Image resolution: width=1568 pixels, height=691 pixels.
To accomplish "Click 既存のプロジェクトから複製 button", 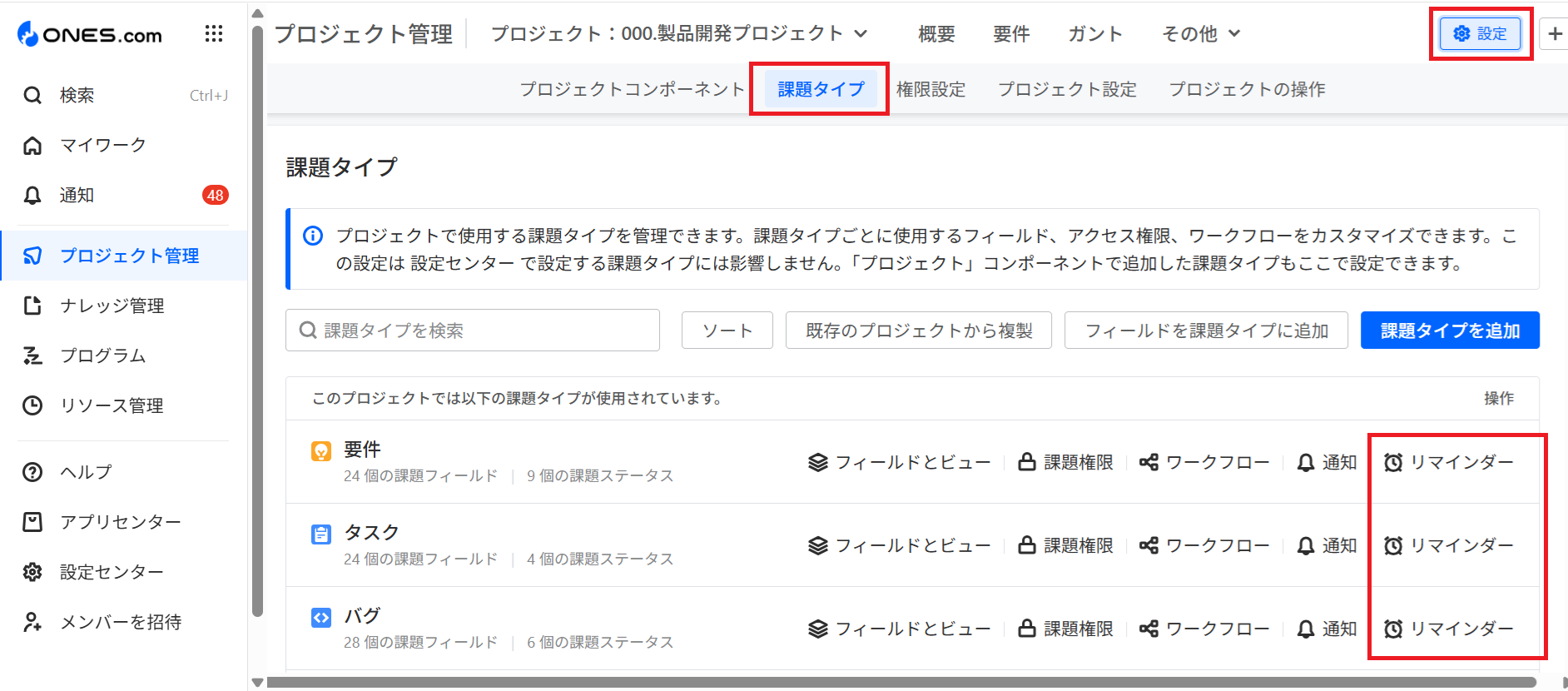I will pyautogui.click(x=919, y=331).
